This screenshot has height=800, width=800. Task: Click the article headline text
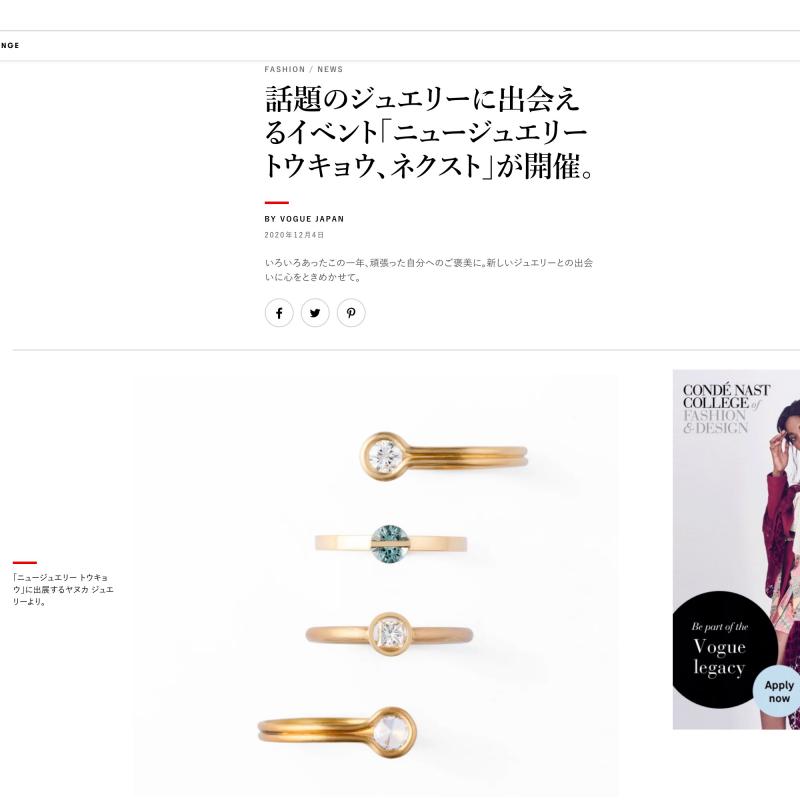429,133
